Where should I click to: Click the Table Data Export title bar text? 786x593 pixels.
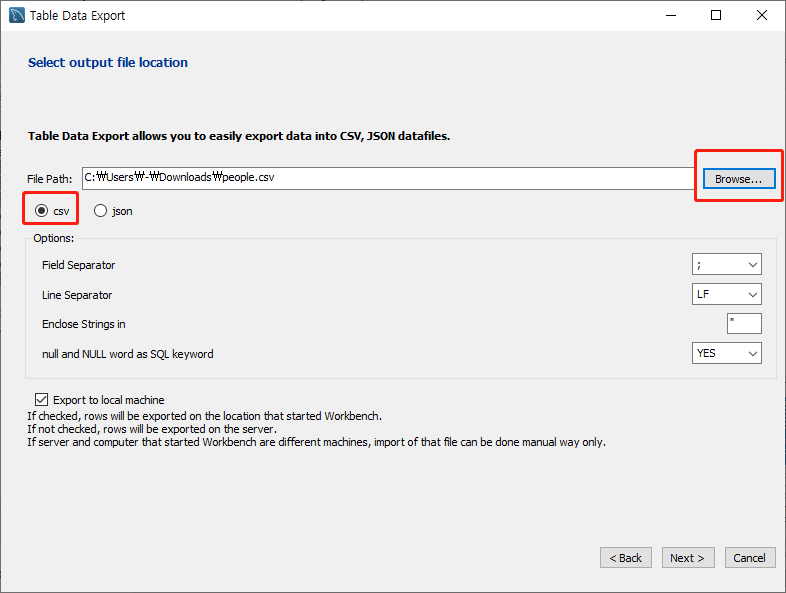pyautogui.click(x=78, y=16)
